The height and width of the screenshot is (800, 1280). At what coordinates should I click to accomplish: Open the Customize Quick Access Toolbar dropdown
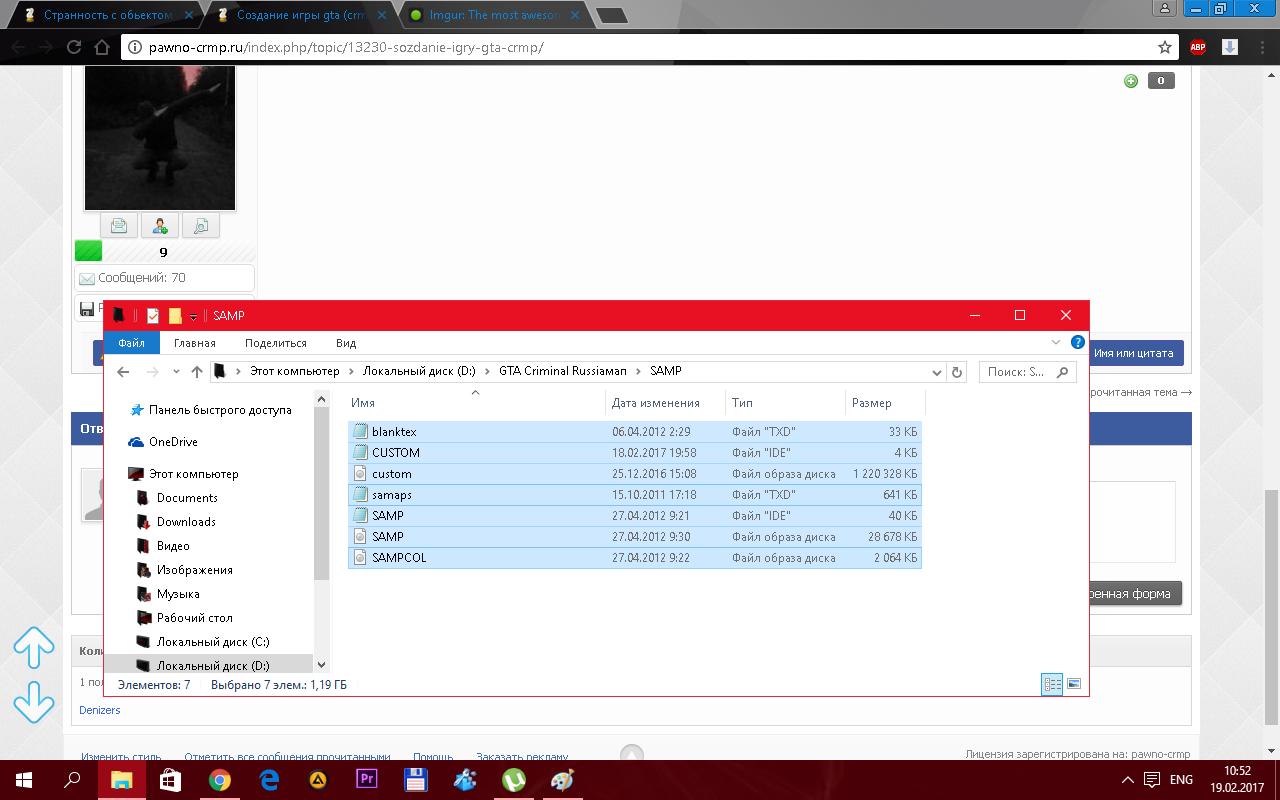click(x=193, y=317)
